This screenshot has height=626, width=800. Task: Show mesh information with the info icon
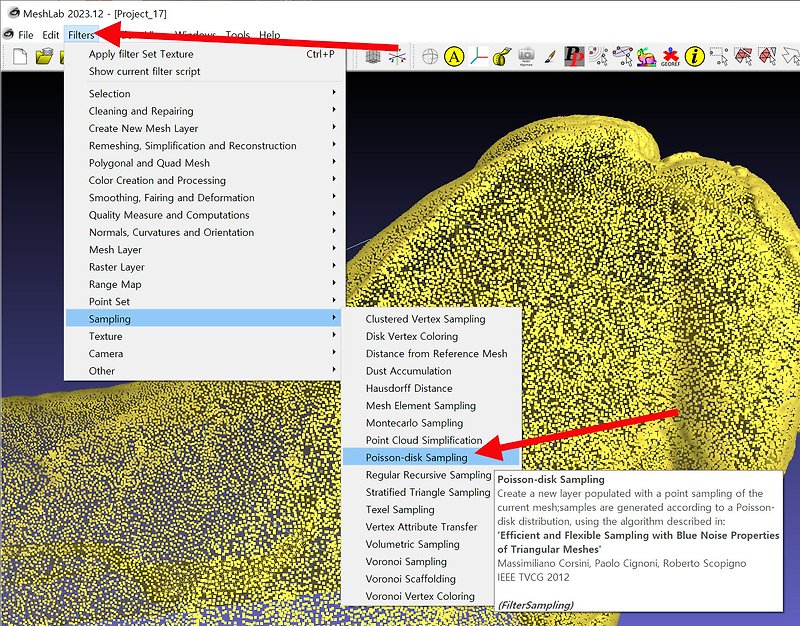[694, 55]
